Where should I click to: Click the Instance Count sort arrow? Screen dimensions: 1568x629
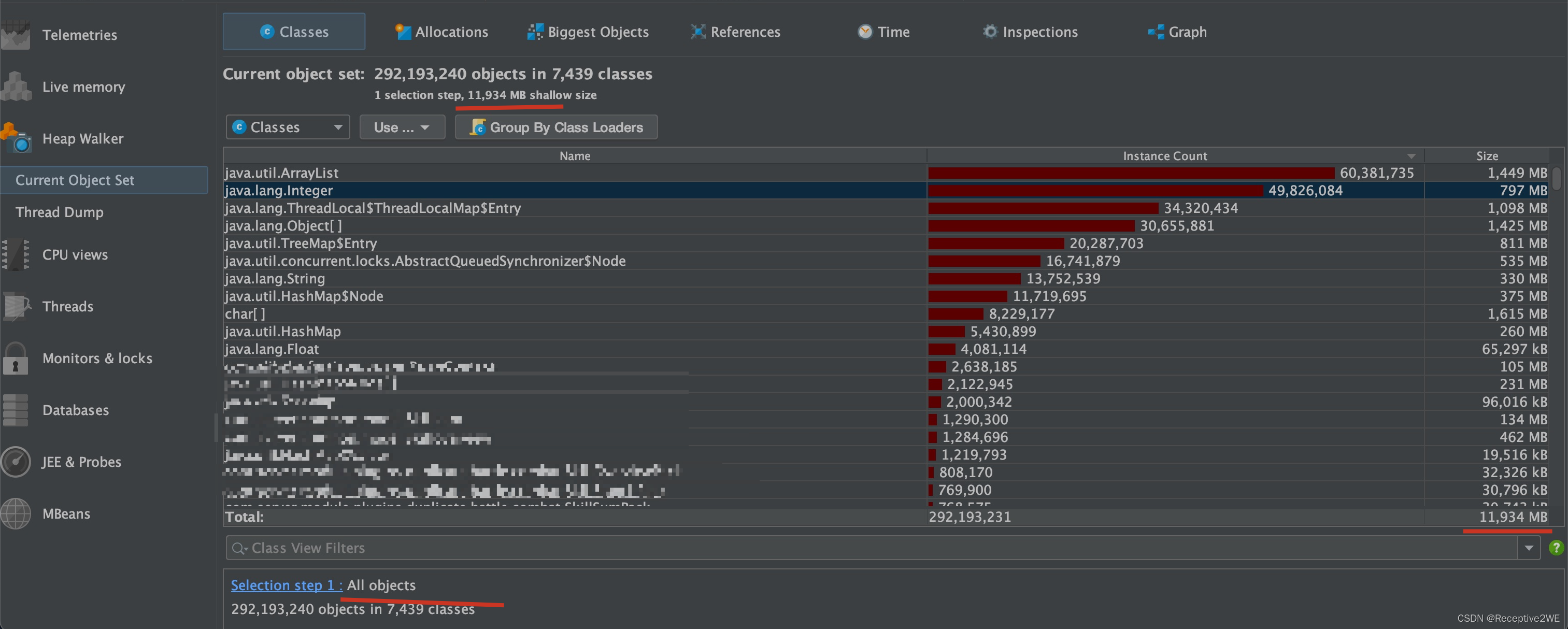tap(1411, 156)
